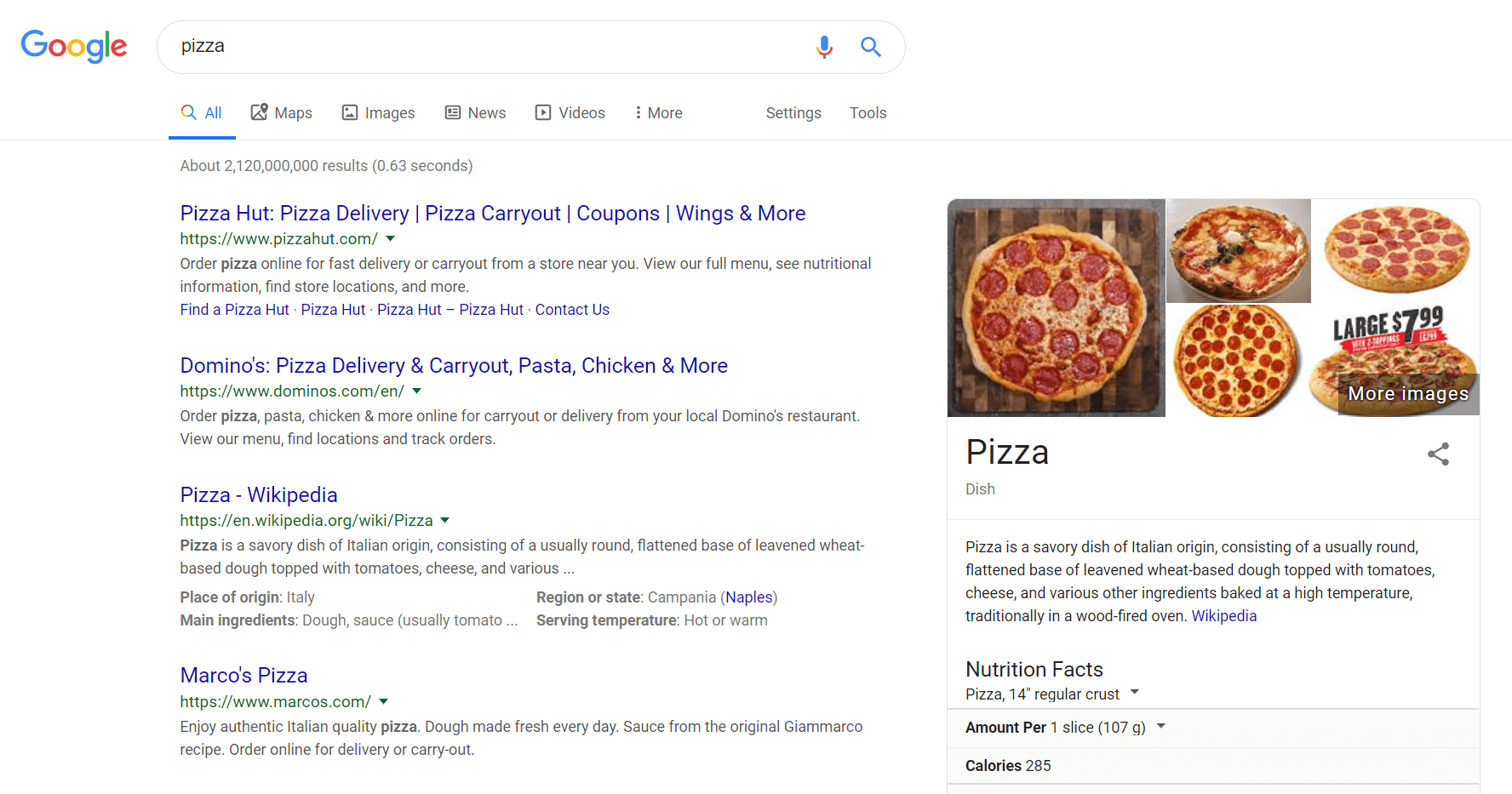Viewport: 1512px width, 794px height.
Task: Expand en.wikipedia.org URL dropdown arrow
Action: click(445, 521)
